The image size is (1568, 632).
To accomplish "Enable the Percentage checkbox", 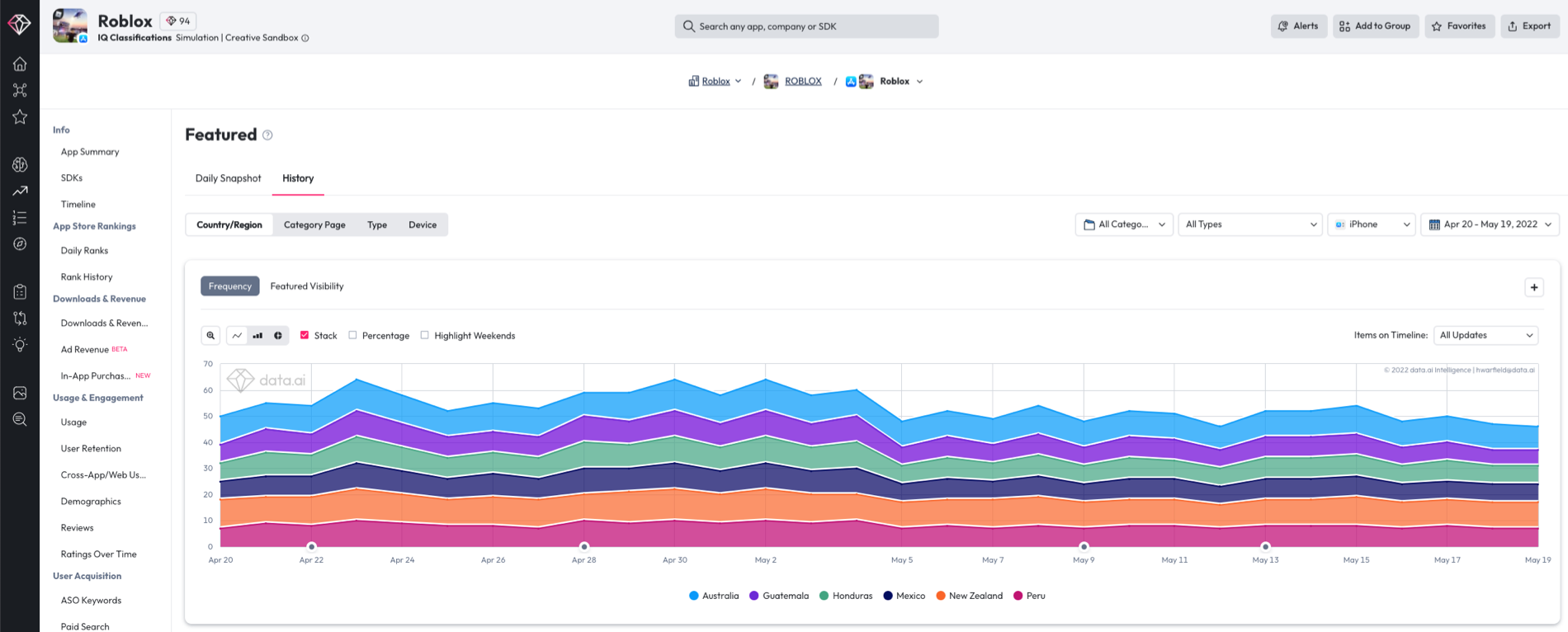I will 352,335.
